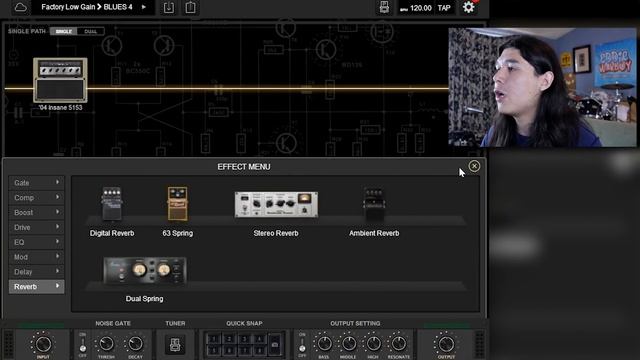The height and width of the screenshot is (360, 640).
Task: Expand the Comp category arrow
Action: (57, 197)
